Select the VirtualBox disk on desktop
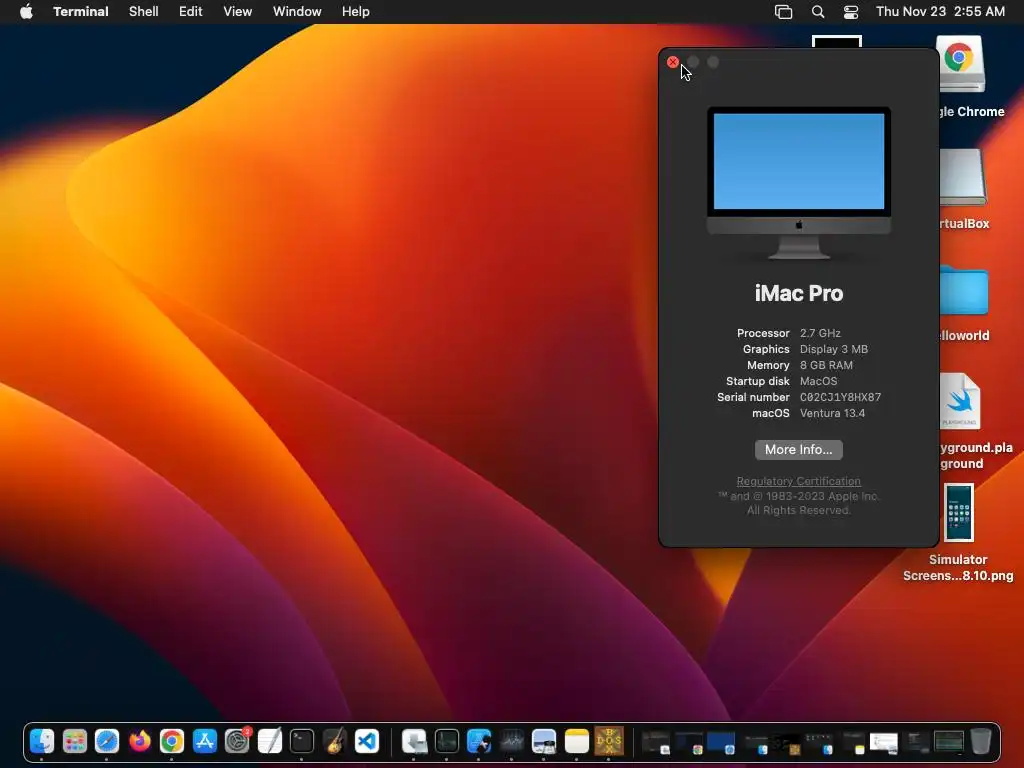Viewport: 1024px width, 768px height. click(963, 176)
